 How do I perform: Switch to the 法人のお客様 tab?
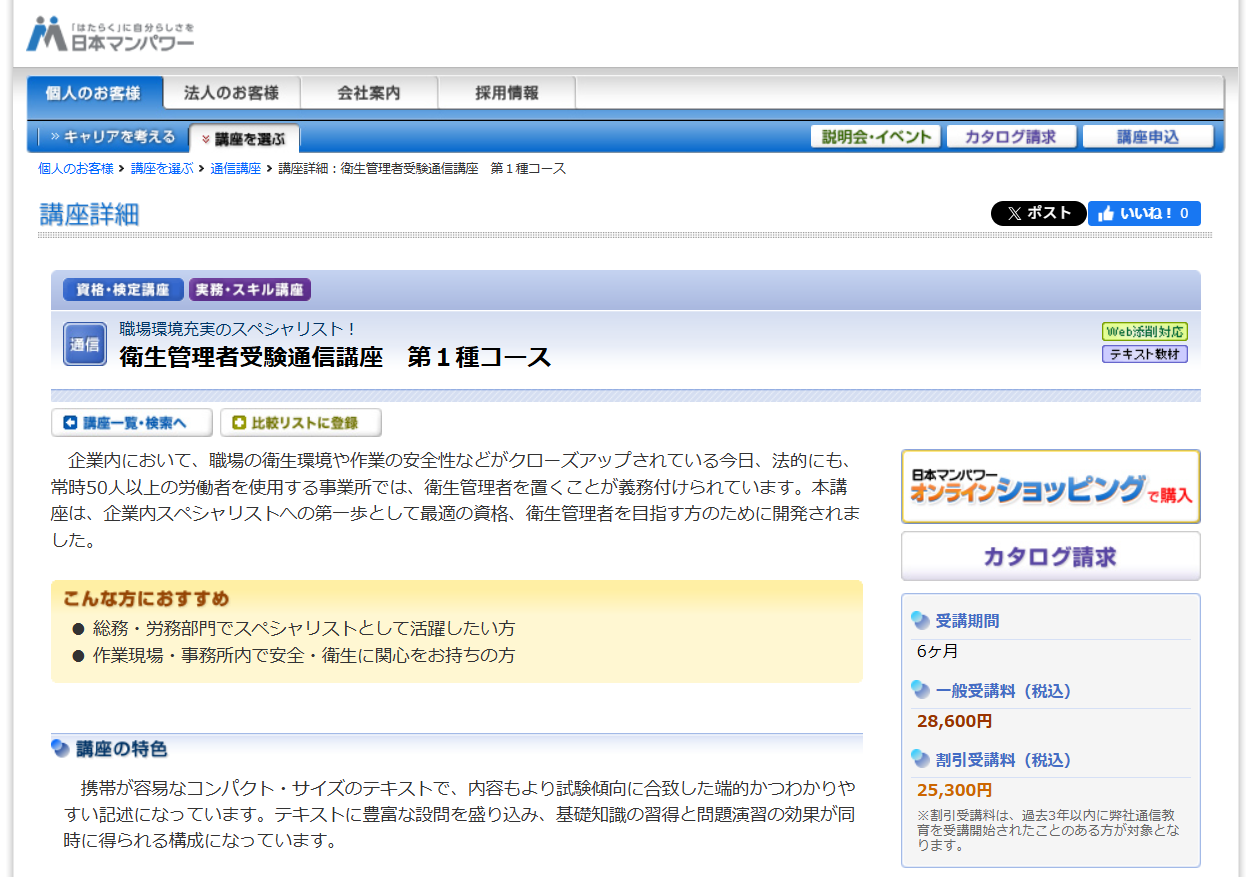tap(231, 93)
